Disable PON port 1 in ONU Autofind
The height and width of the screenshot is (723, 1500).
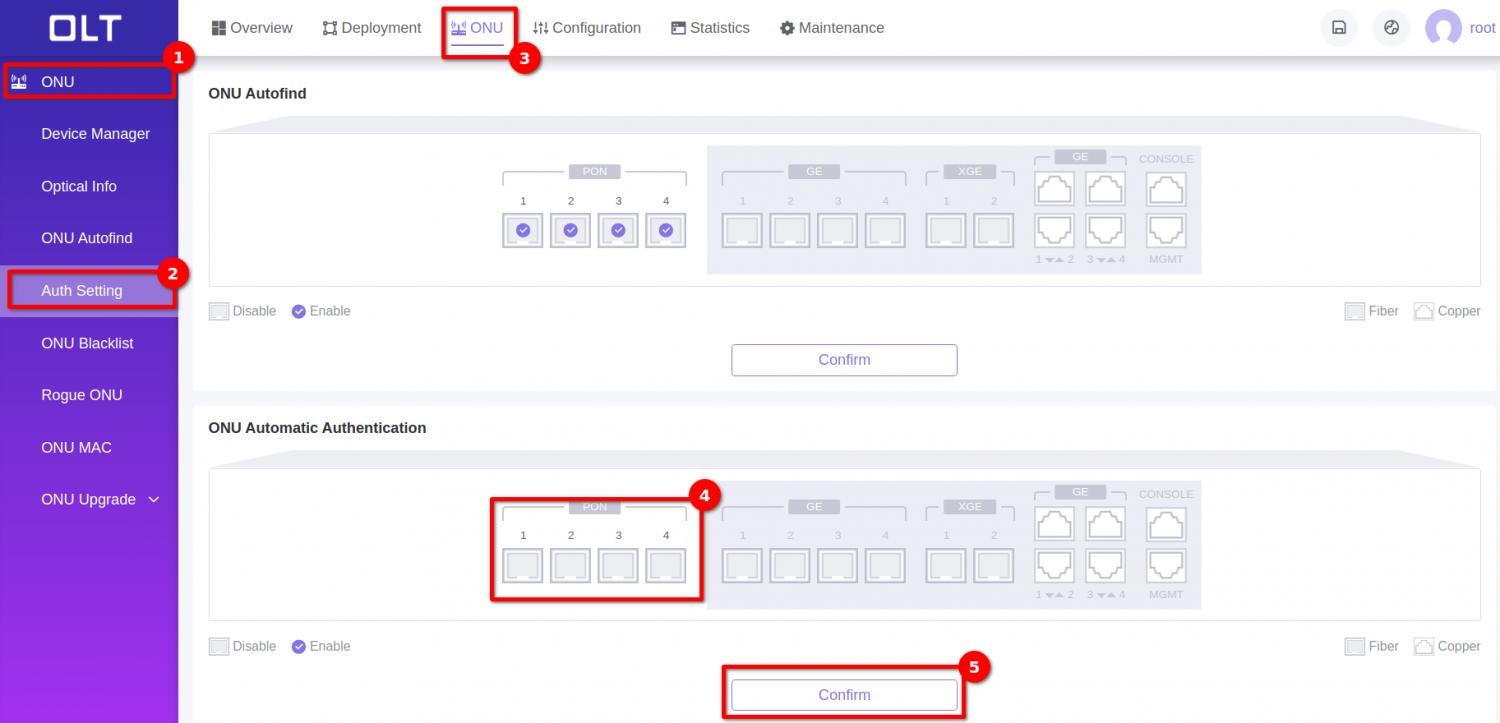[523, 231]
